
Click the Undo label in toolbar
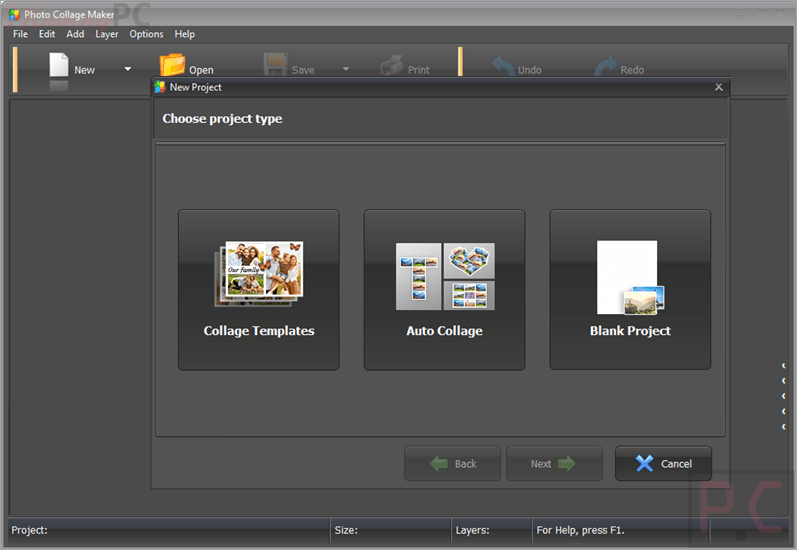(530, 70)
